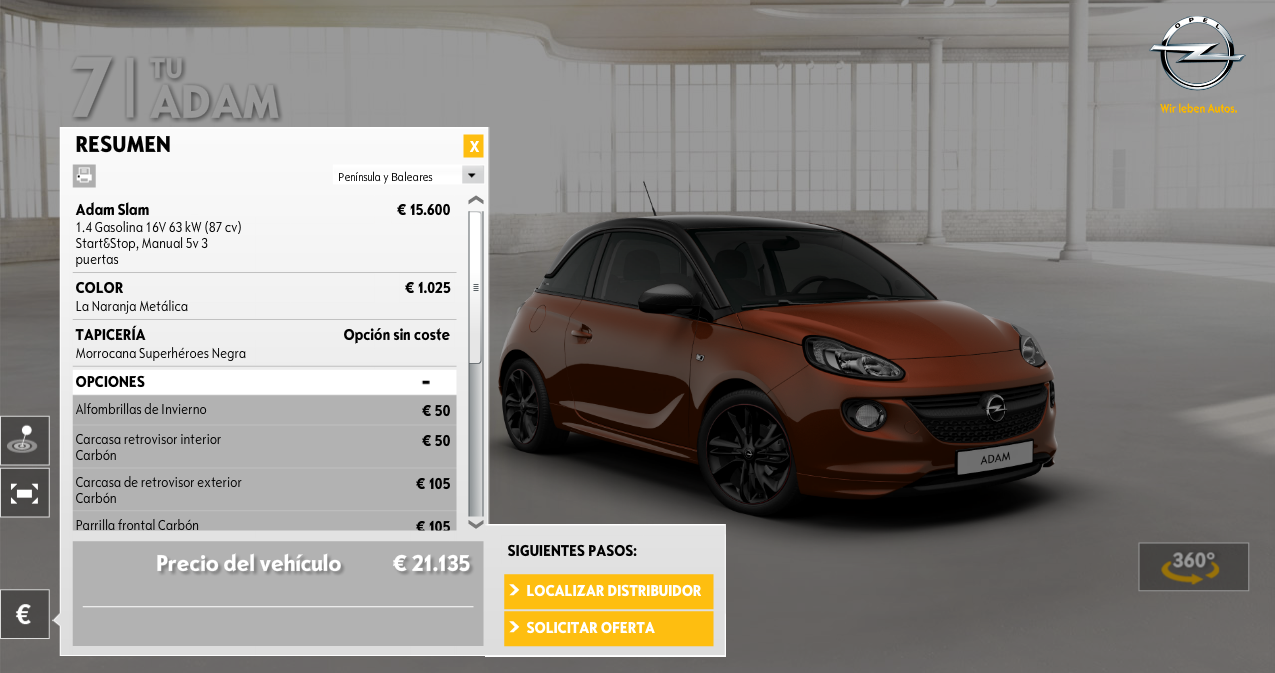The width and height of the screenshot is (1275, 673).
Task: Select the Adam Slam model title
Action: point(112,210)
